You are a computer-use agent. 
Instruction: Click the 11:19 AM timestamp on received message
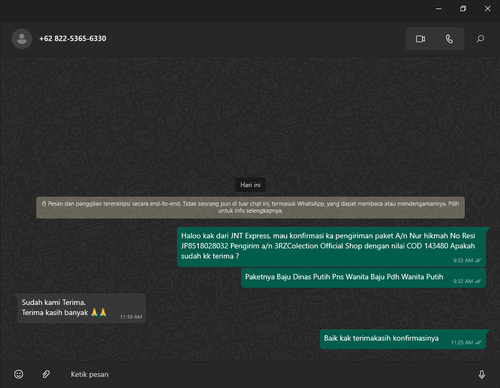click(x=131, y=317)
